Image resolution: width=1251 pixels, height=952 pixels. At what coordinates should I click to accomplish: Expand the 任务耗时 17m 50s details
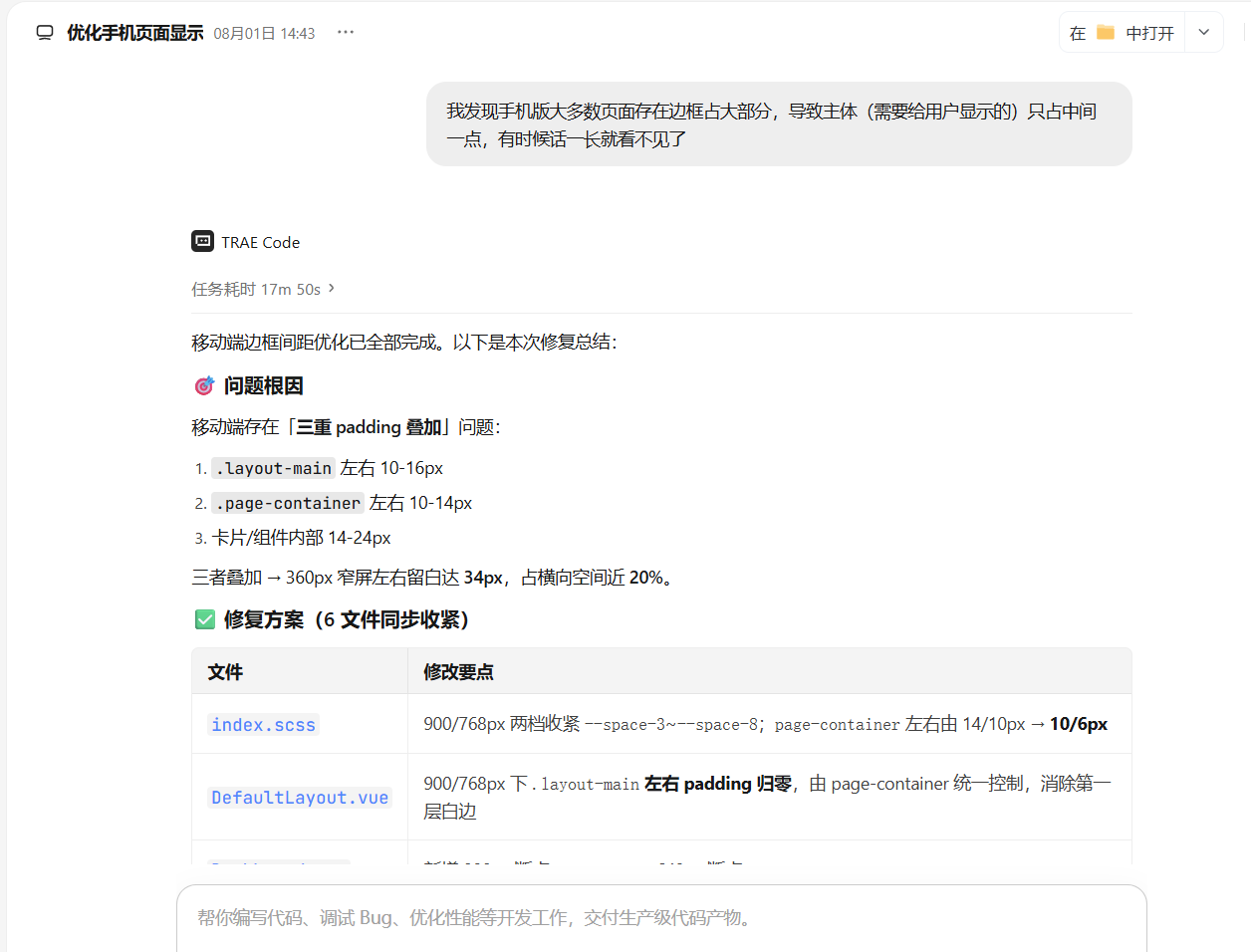(x=263, y=289)
